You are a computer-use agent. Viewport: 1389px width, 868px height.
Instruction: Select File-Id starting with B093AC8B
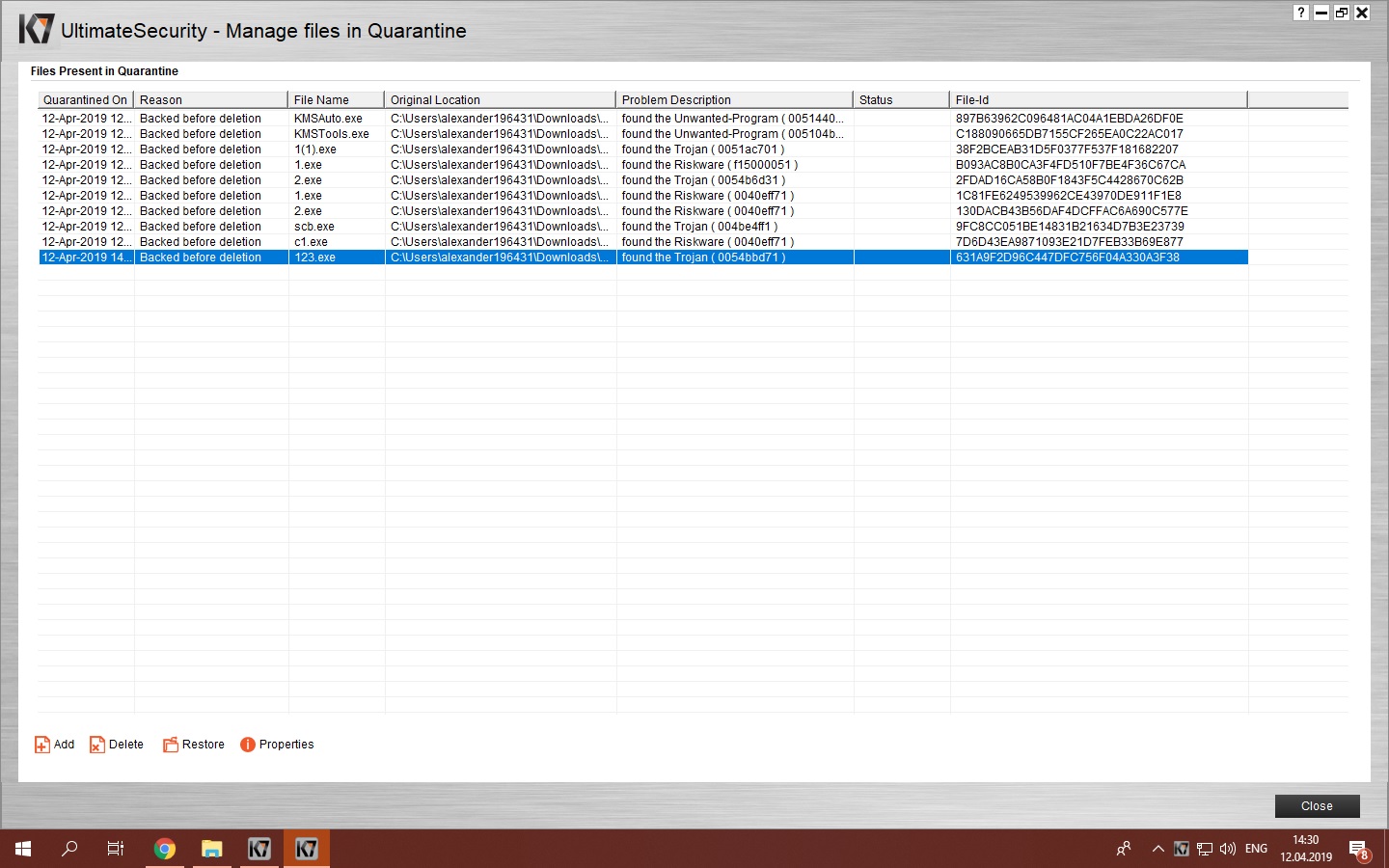tap(1071, 165)
